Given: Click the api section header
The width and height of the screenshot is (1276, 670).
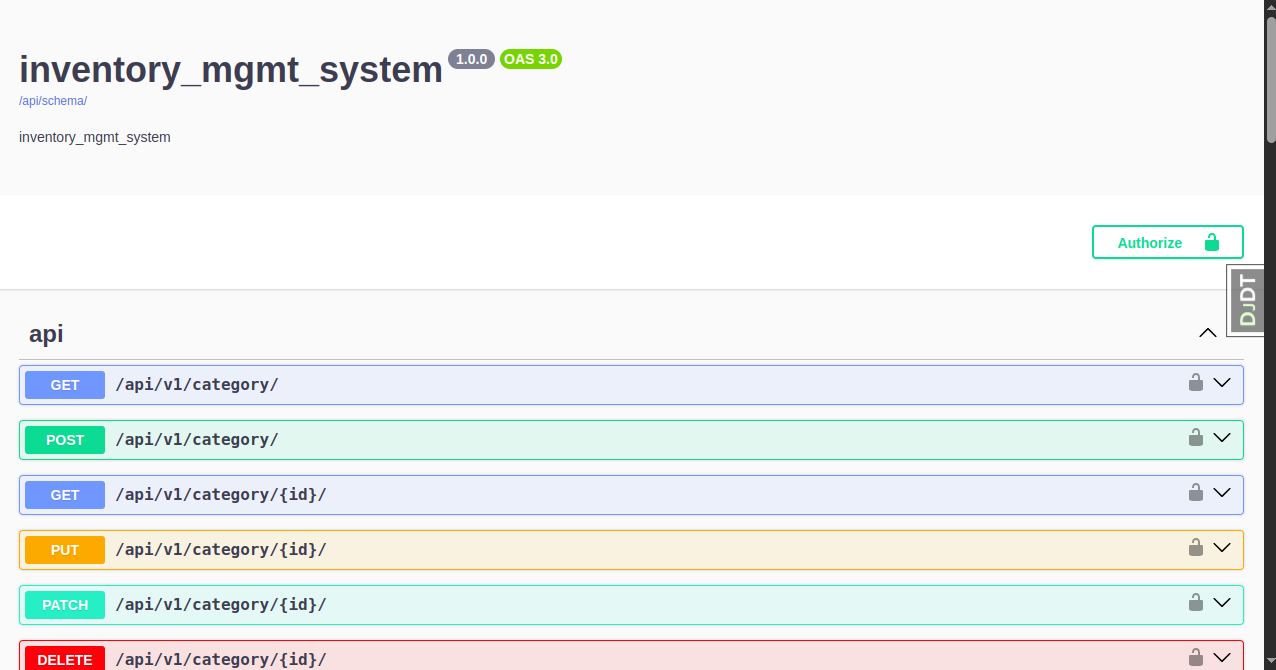Looking at the screenshot, I should 46,333.
